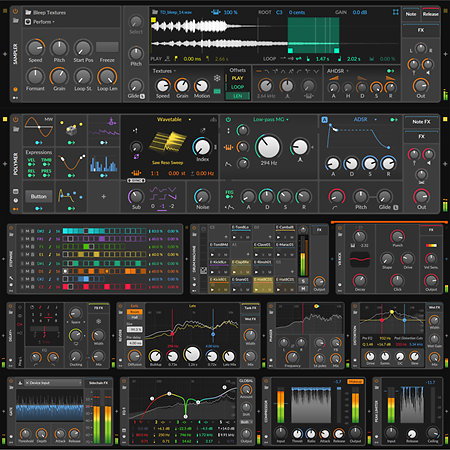Toggle the Compressor device power icon
The height and width of the screenshot is (450, 450).
(266, 381)
